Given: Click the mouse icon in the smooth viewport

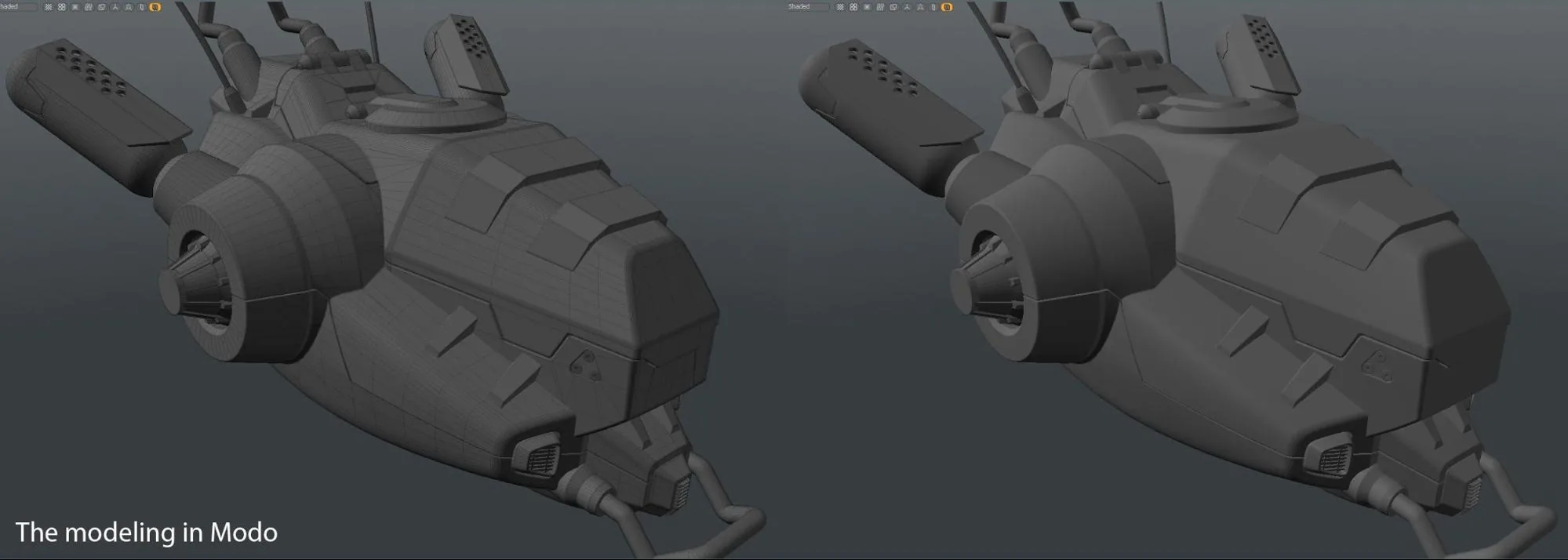Looking at the screenshot, I should coord(933,7).
